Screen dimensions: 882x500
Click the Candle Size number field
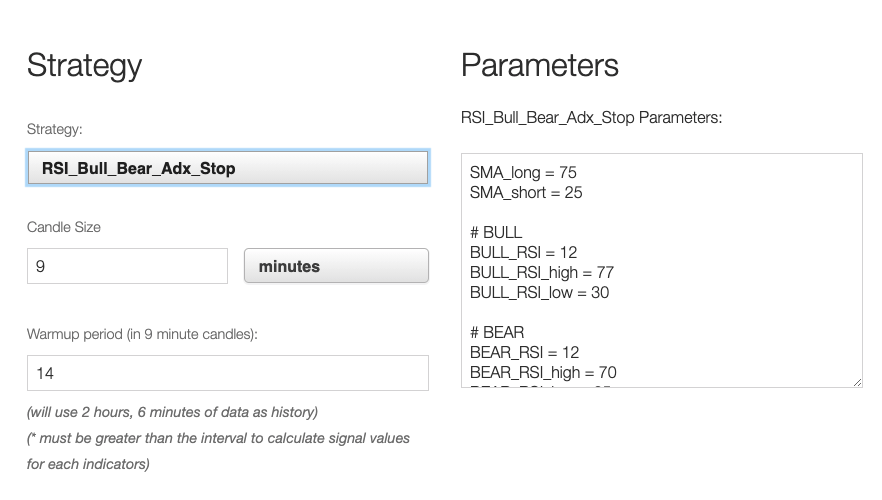click(x=128, y=266)
